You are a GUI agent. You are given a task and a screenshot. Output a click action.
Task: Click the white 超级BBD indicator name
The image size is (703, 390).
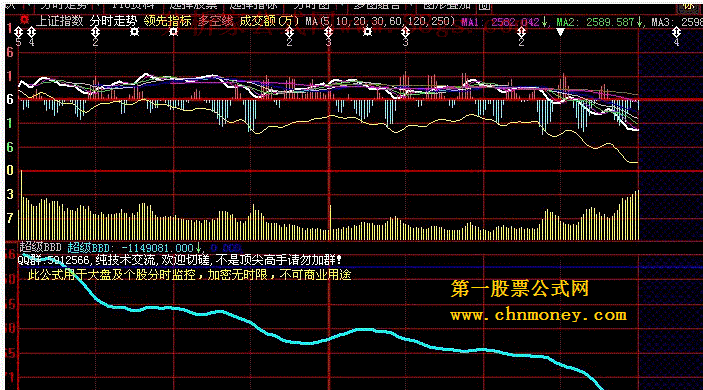pyautogui.click(x=40, y=247)
